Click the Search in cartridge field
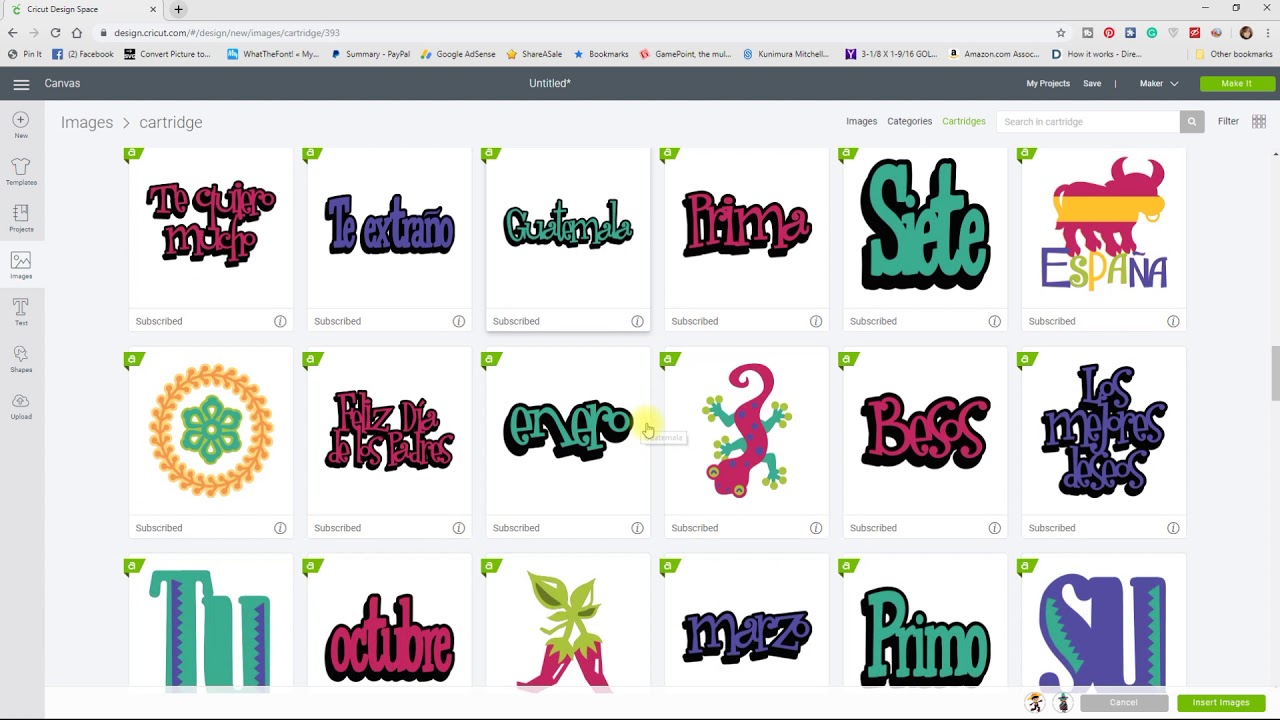Image resolution: width=1280 pixels, height=720 pixels. point(1088,122)
